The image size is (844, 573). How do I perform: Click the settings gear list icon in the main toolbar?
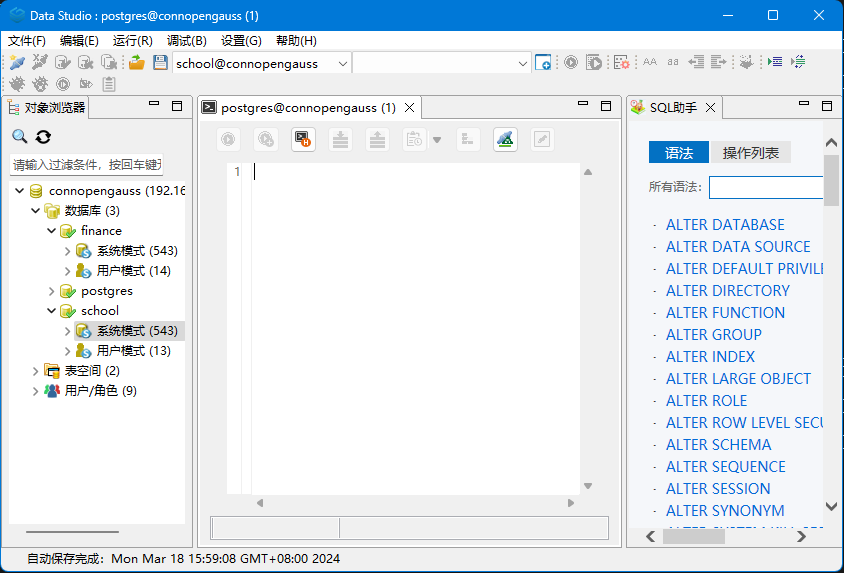622,62
